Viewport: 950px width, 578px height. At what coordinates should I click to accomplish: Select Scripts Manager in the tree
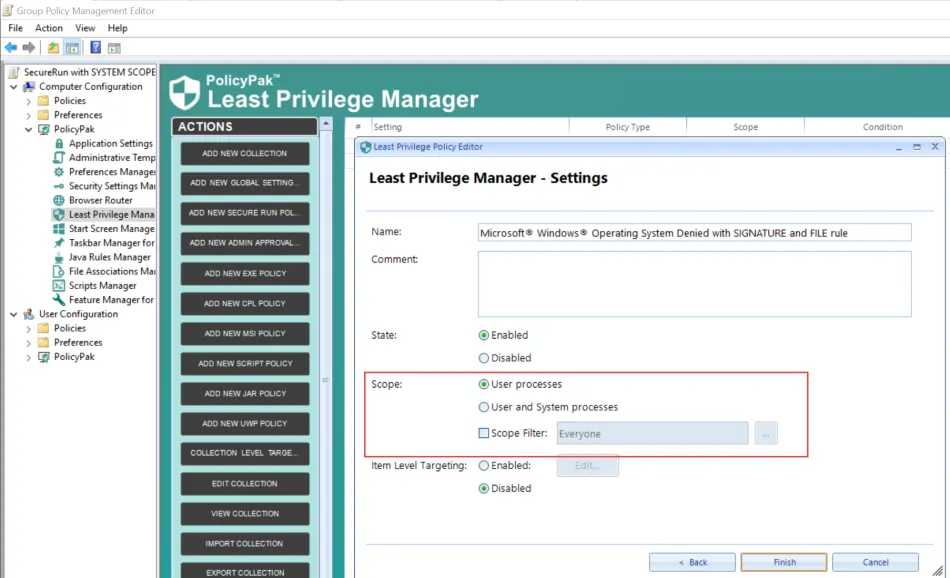click(102, 286)
